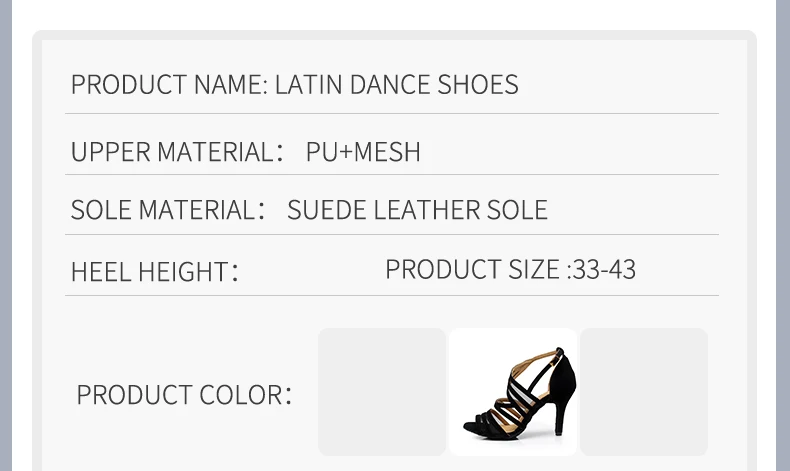
Task: Select the black Latin dance shoe thumbnail
Action: [x=513, y=392]
